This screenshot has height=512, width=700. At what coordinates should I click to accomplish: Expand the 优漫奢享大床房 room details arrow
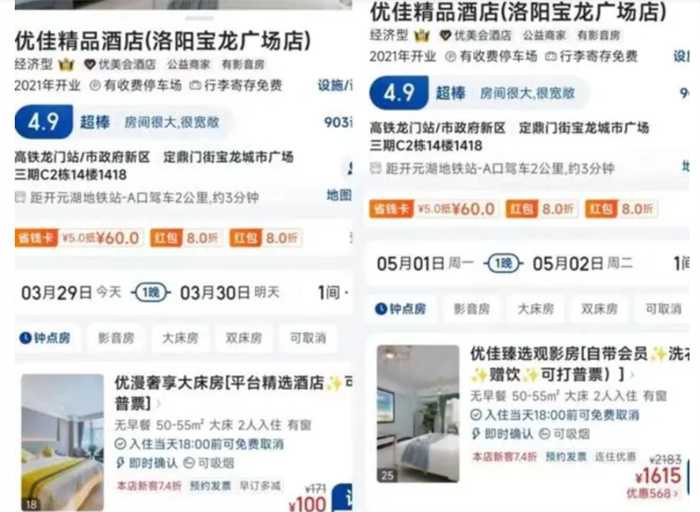coord(158,404)
